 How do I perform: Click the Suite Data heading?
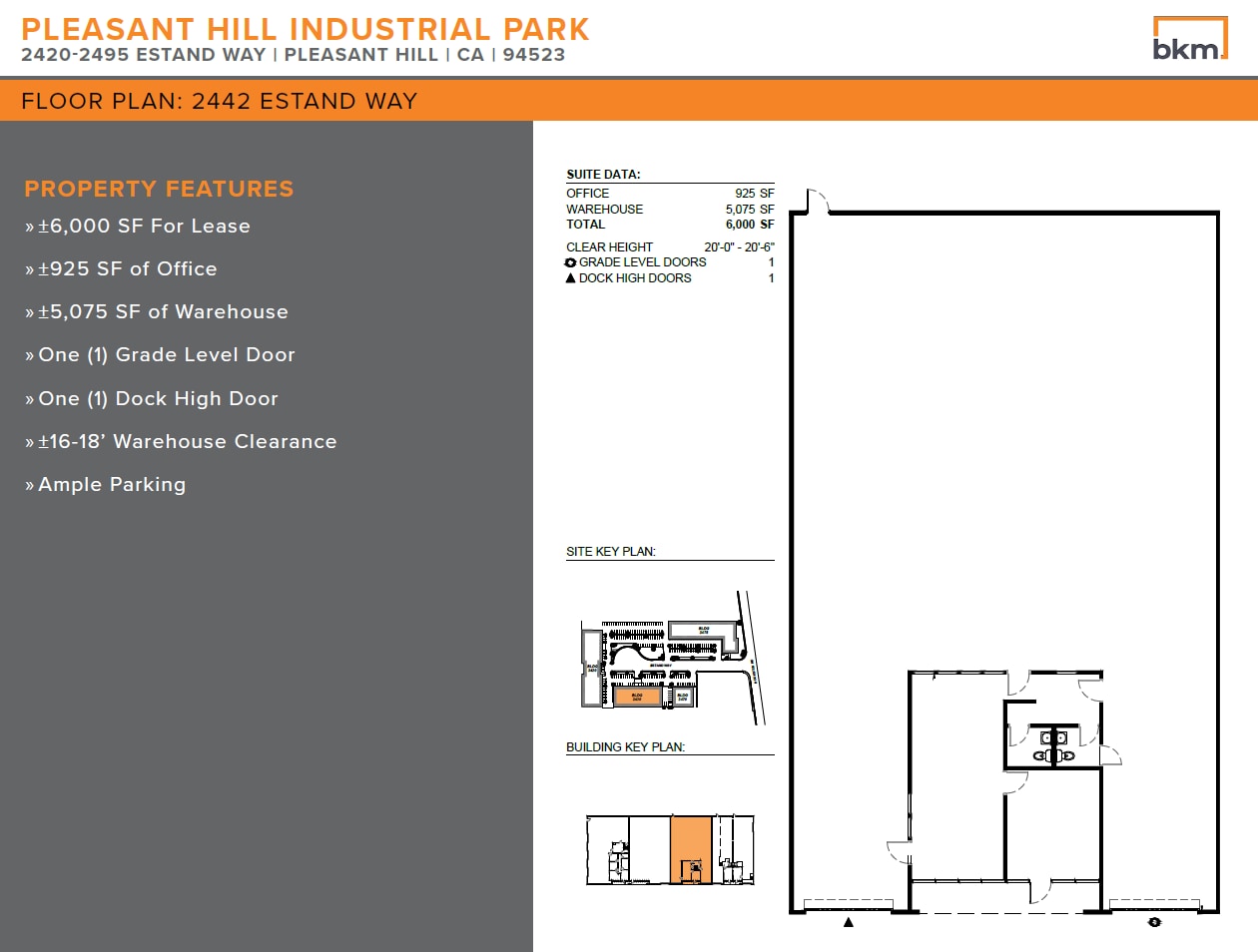[x=603, y=175]
